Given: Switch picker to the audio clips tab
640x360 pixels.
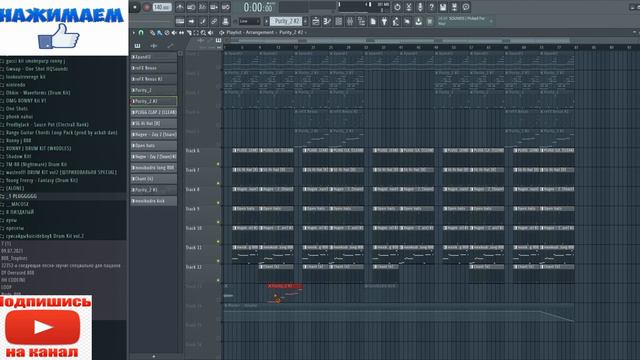Looking at the screenshot, I should (x=154, y=46).
